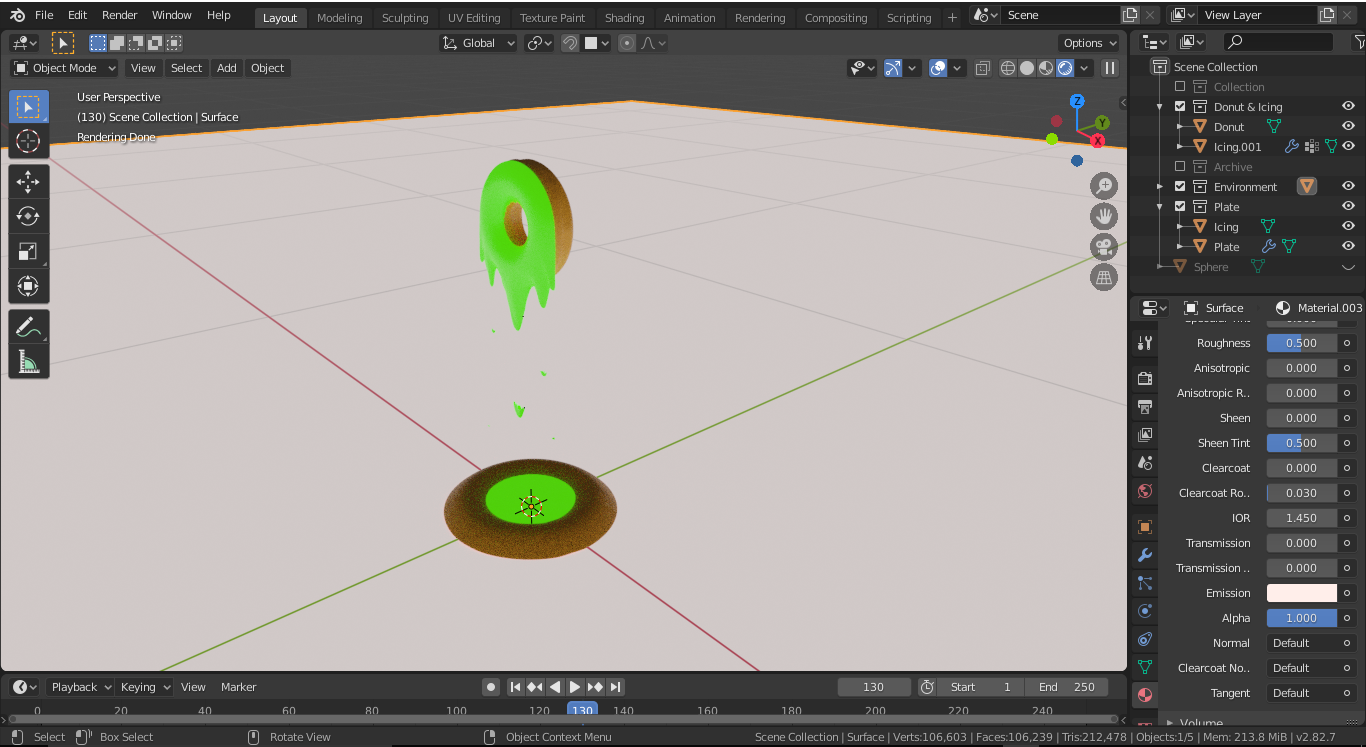Open the Object Data properties tab
1366x747 pixels.
pos(1145,667)
